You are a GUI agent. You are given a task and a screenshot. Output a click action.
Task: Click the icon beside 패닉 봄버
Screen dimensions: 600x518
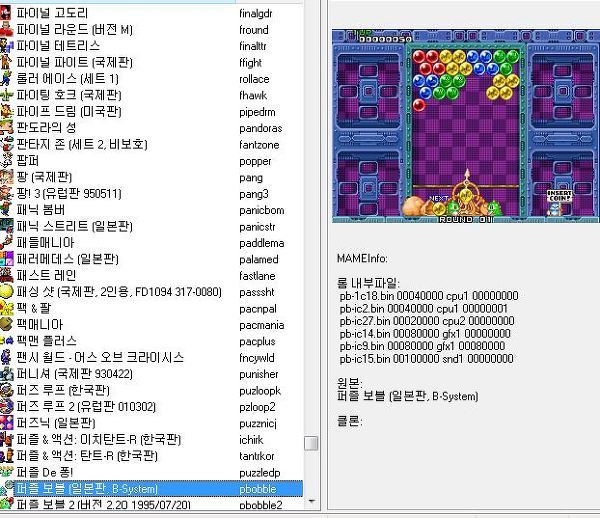click(6, 210)
